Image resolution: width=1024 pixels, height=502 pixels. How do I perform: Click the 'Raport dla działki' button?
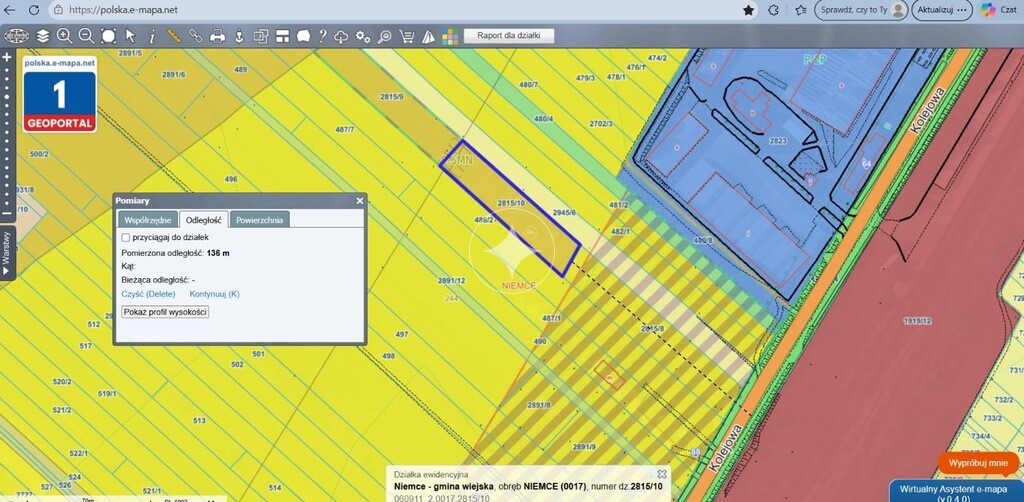[509, 36]
